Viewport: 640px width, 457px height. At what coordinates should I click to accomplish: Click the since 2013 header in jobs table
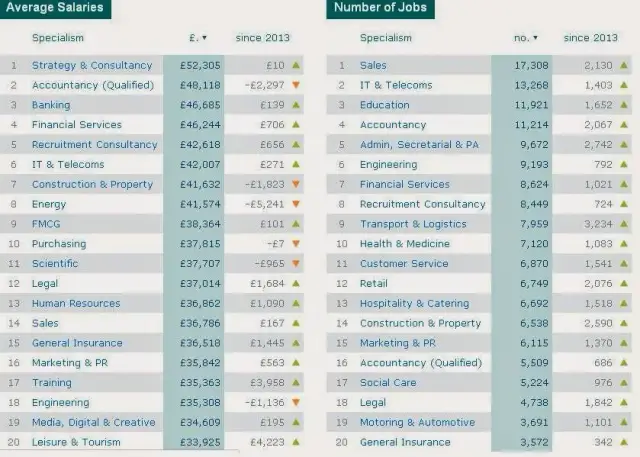[590, 38]
